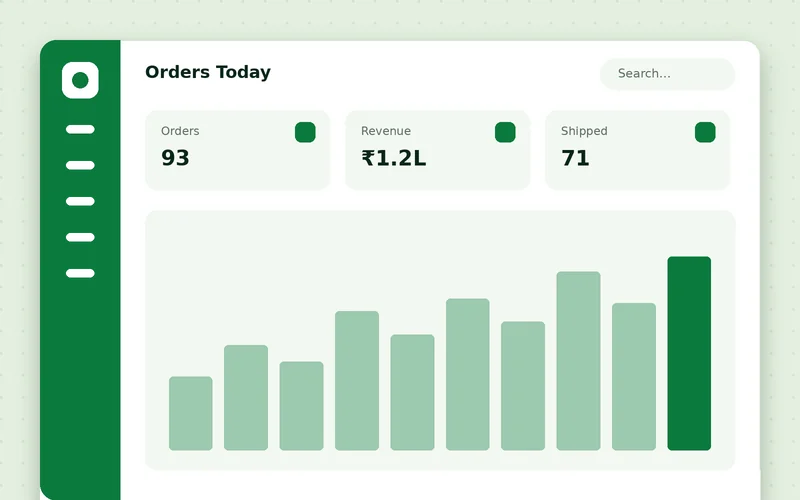Select the seventh bar in the chart

click(523, 386)
